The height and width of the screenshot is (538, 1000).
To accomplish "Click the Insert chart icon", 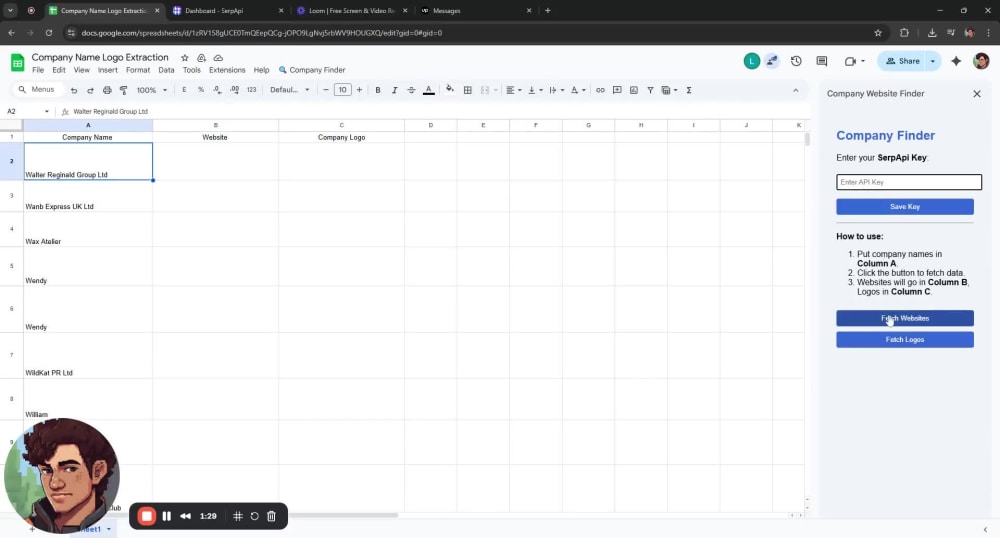I will pyautogui.click(x=633, y=91).
